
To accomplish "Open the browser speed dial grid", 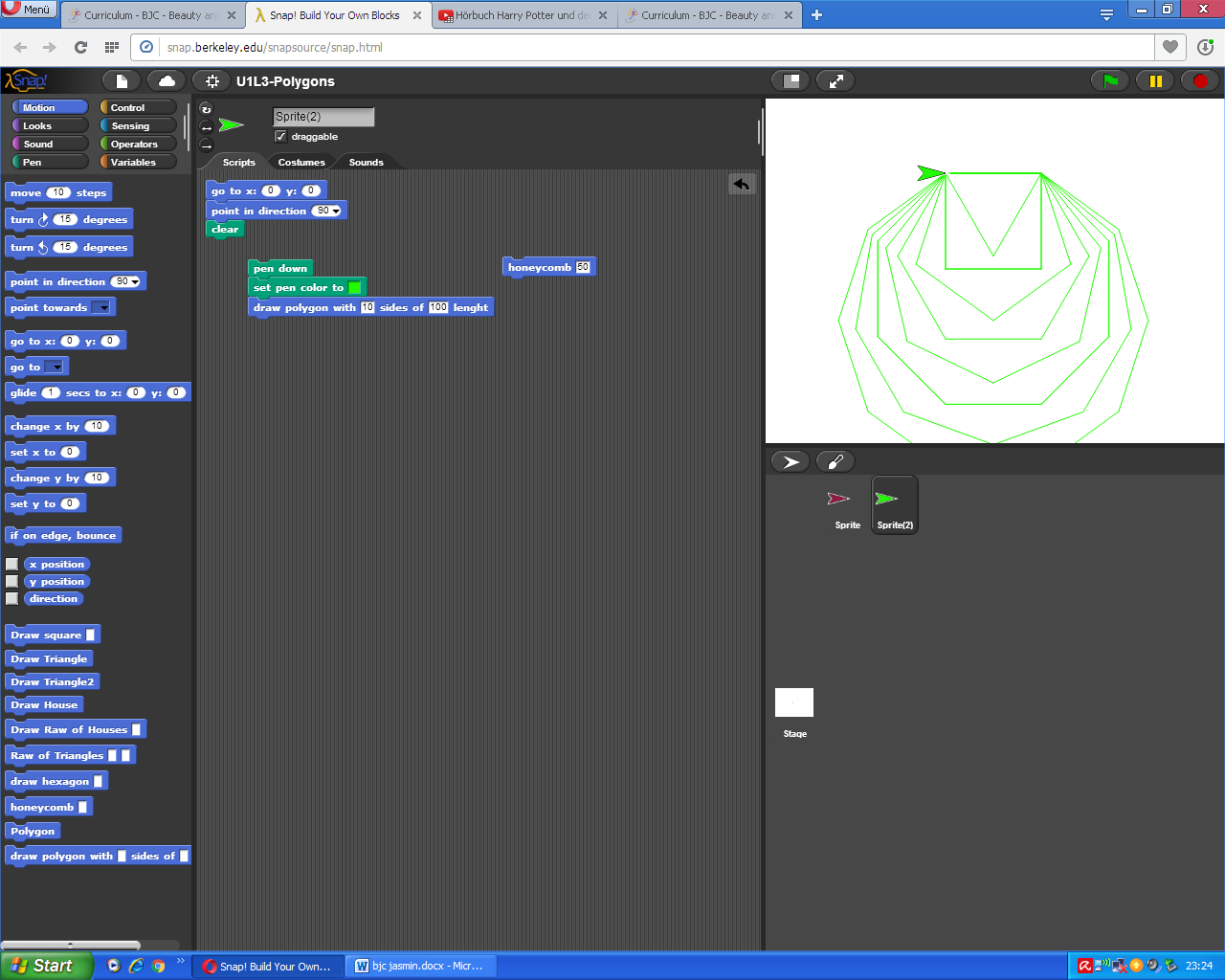I will click(111, 47).
